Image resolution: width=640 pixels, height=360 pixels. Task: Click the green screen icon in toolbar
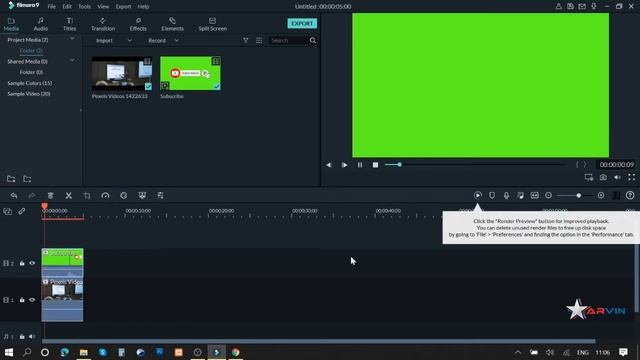pos(142,196)
